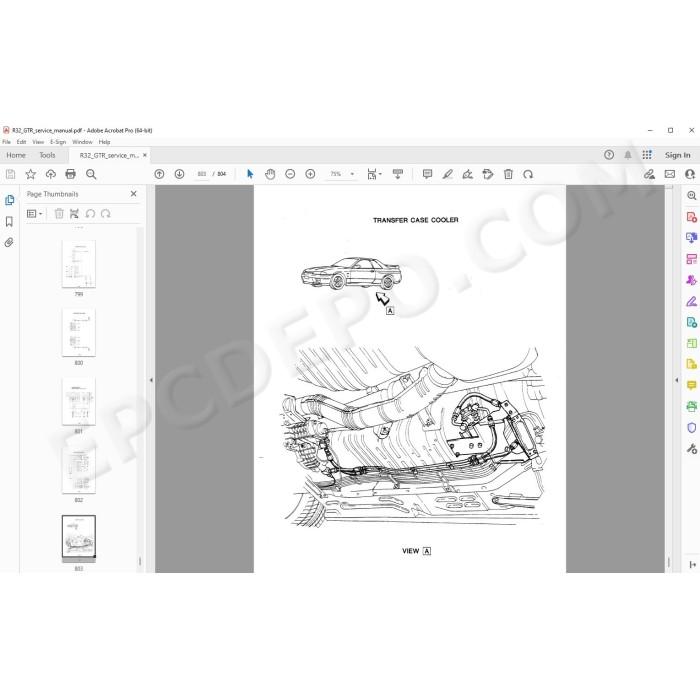This screenshot has height=700, width=700.
Task: Select the page 802 thumbnail
Action: click(x=79, y=470)
